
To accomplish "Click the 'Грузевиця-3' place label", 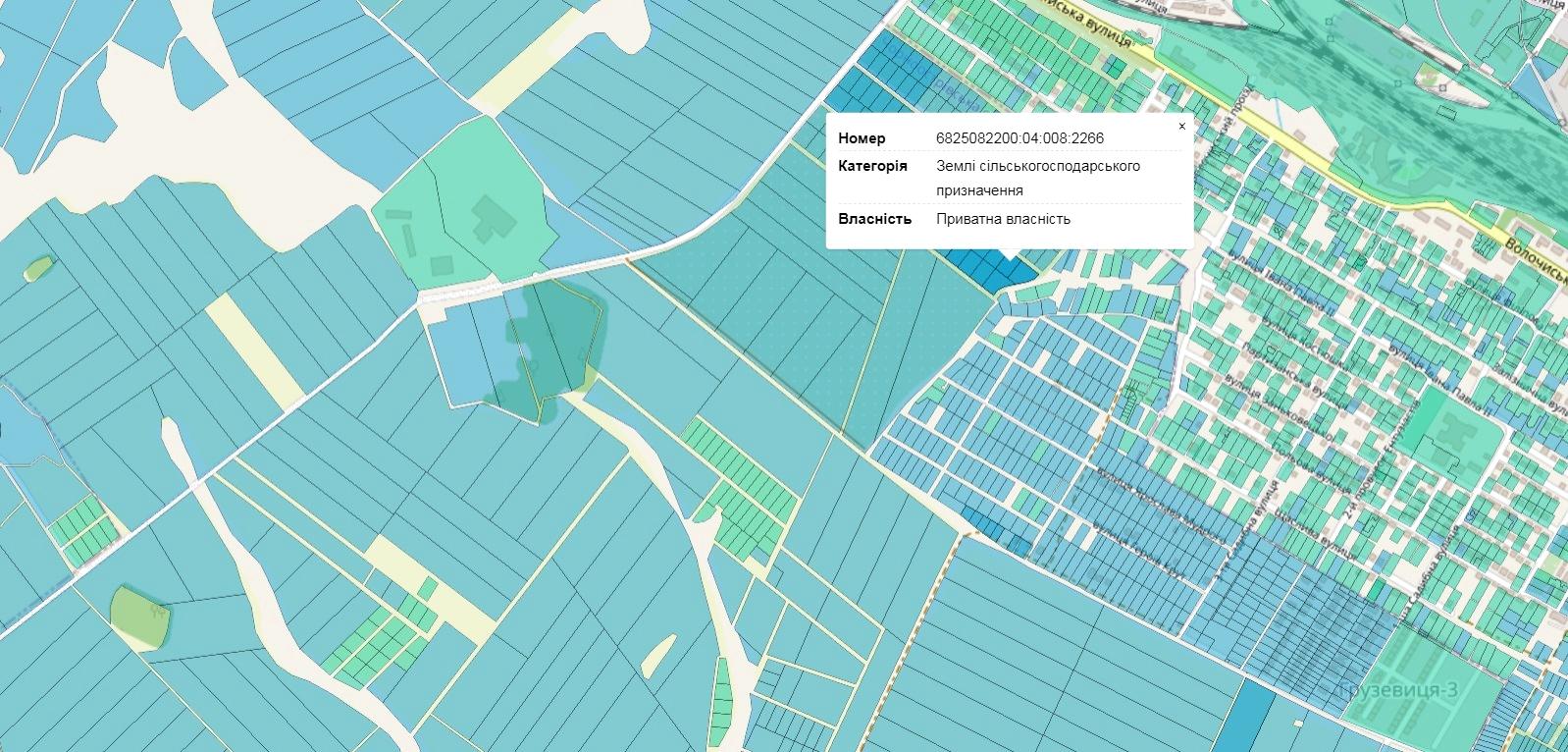I will pyautogui.click(x=1398, y=690).
